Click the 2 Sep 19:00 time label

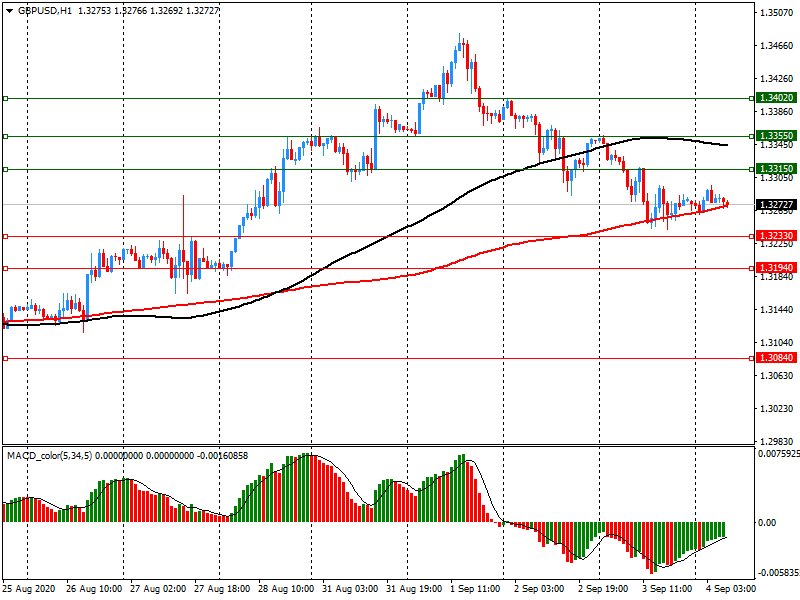coord(603,589)
